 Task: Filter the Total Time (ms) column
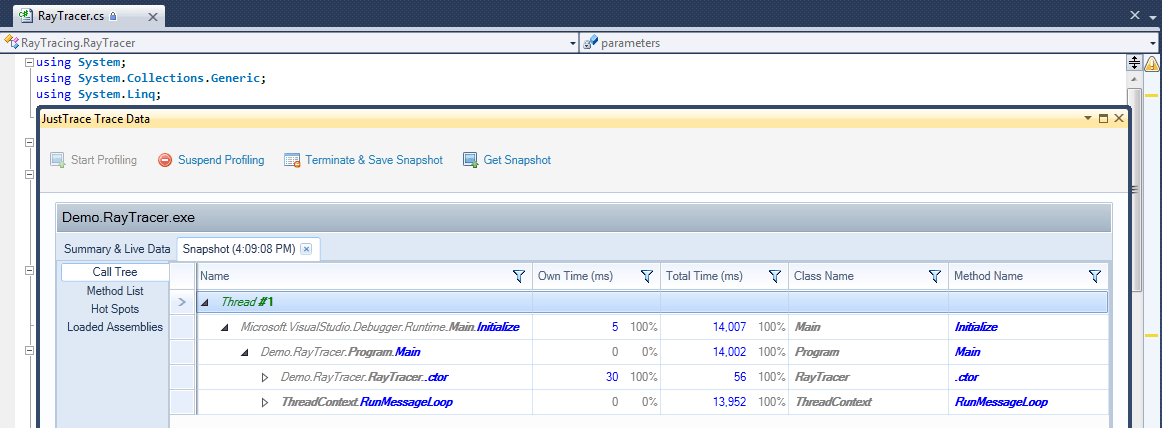tap(775, 276)
